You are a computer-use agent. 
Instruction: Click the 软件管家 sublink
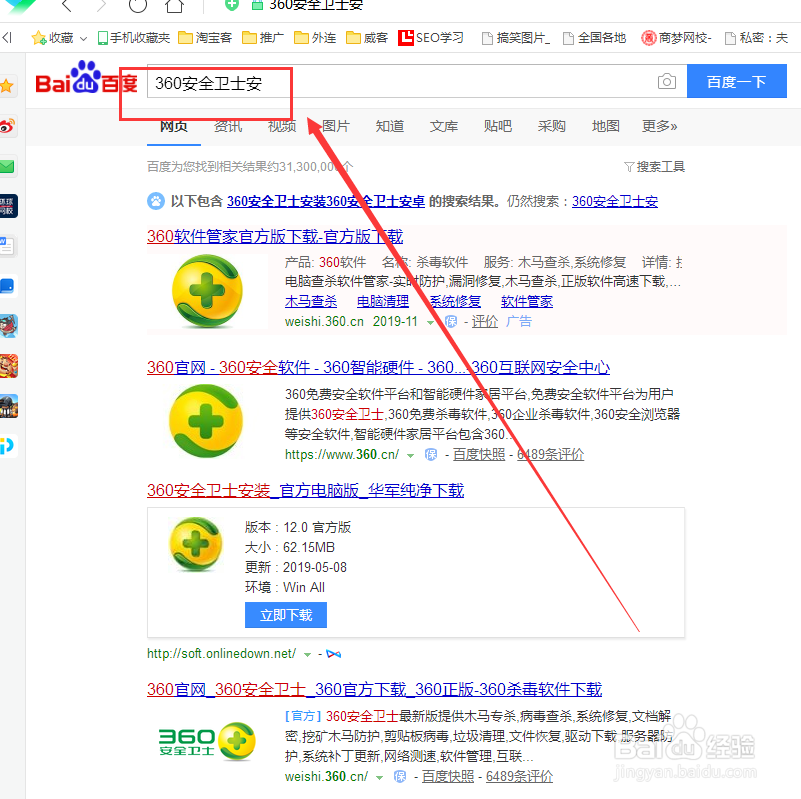(527, 301)
